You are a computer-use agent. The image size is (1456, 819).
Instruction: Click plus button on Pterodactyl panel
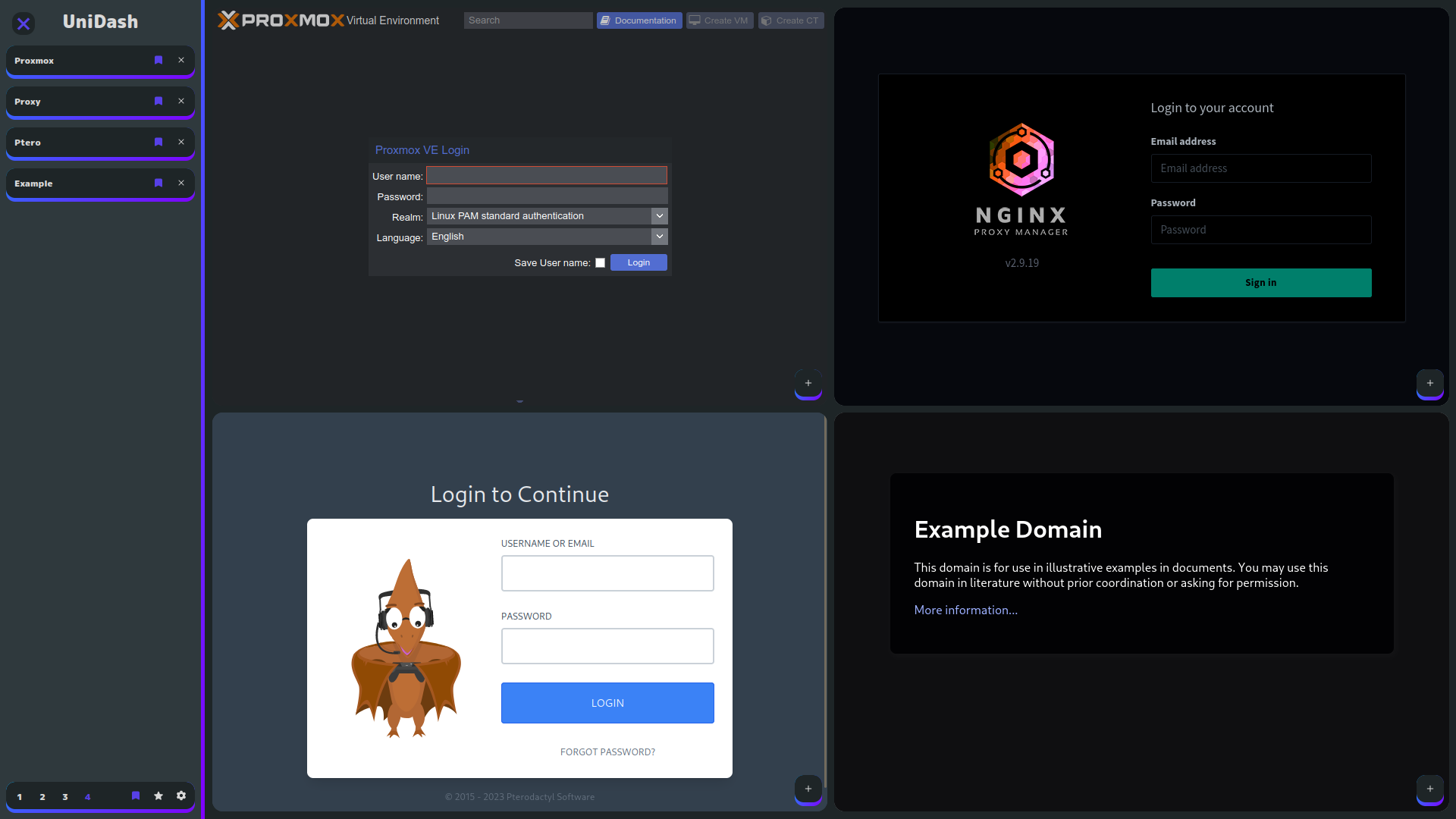click(x=808, y=789)
